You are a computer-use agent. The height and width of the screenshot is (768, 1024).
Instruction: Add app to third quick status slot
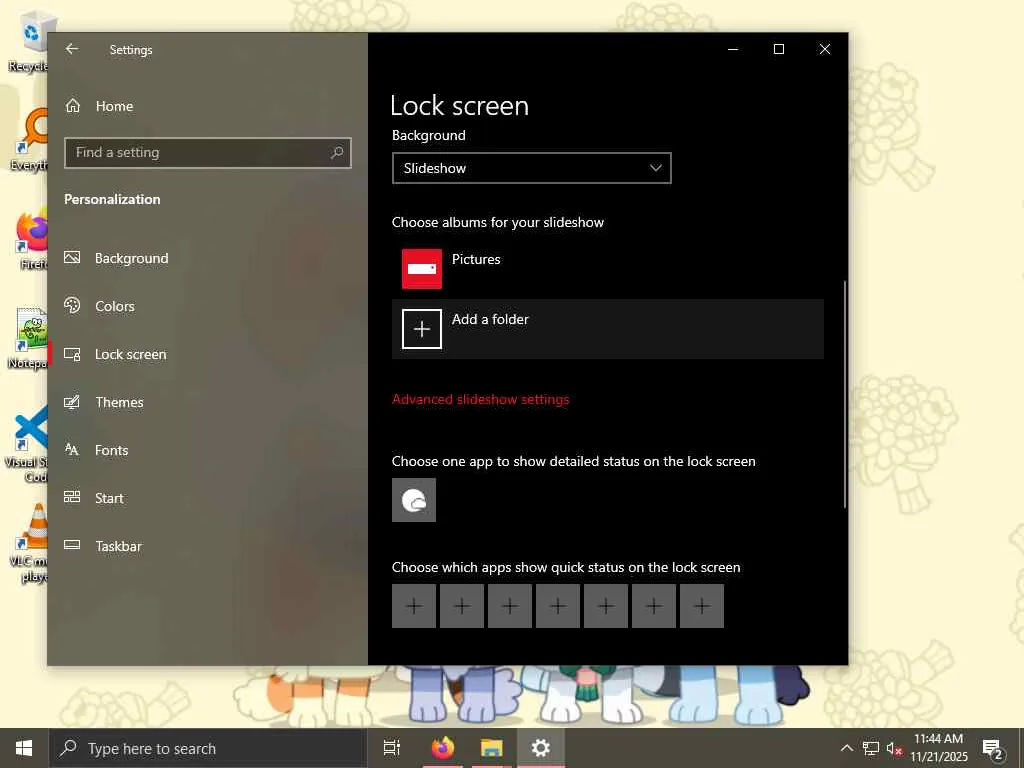click(510, 606)
